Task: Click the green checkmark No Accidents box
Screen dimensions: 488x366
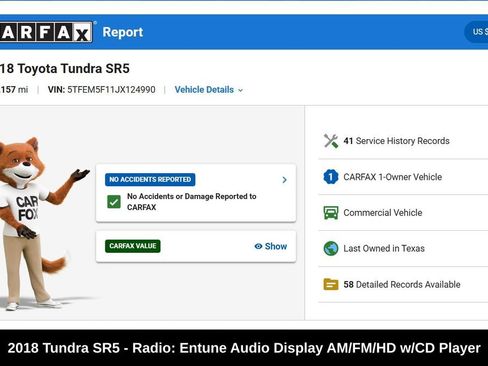Action: click(x=114, y=202)
